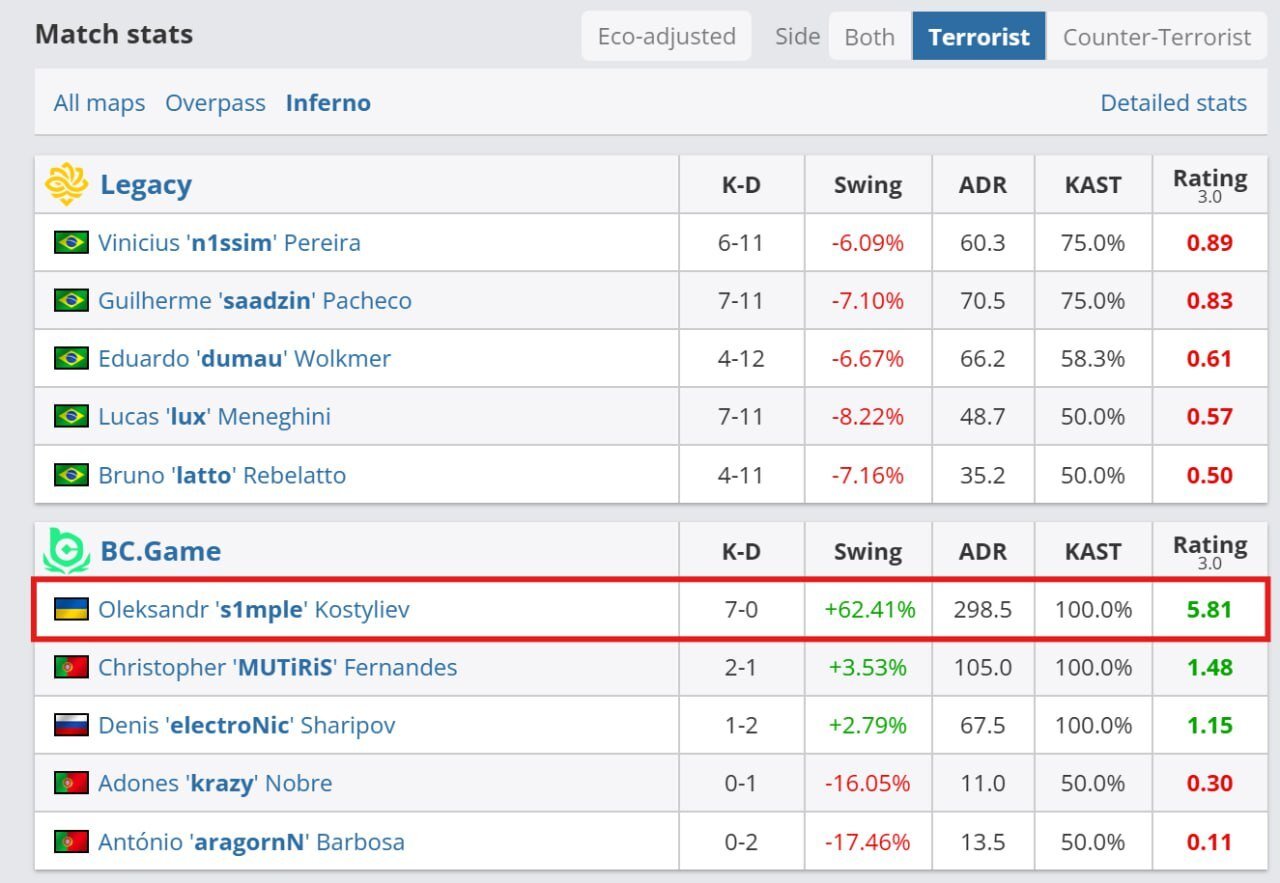Open the BC.Game team page link
This screenshot has height=883, width=1280.
click(x=160, y=551)
